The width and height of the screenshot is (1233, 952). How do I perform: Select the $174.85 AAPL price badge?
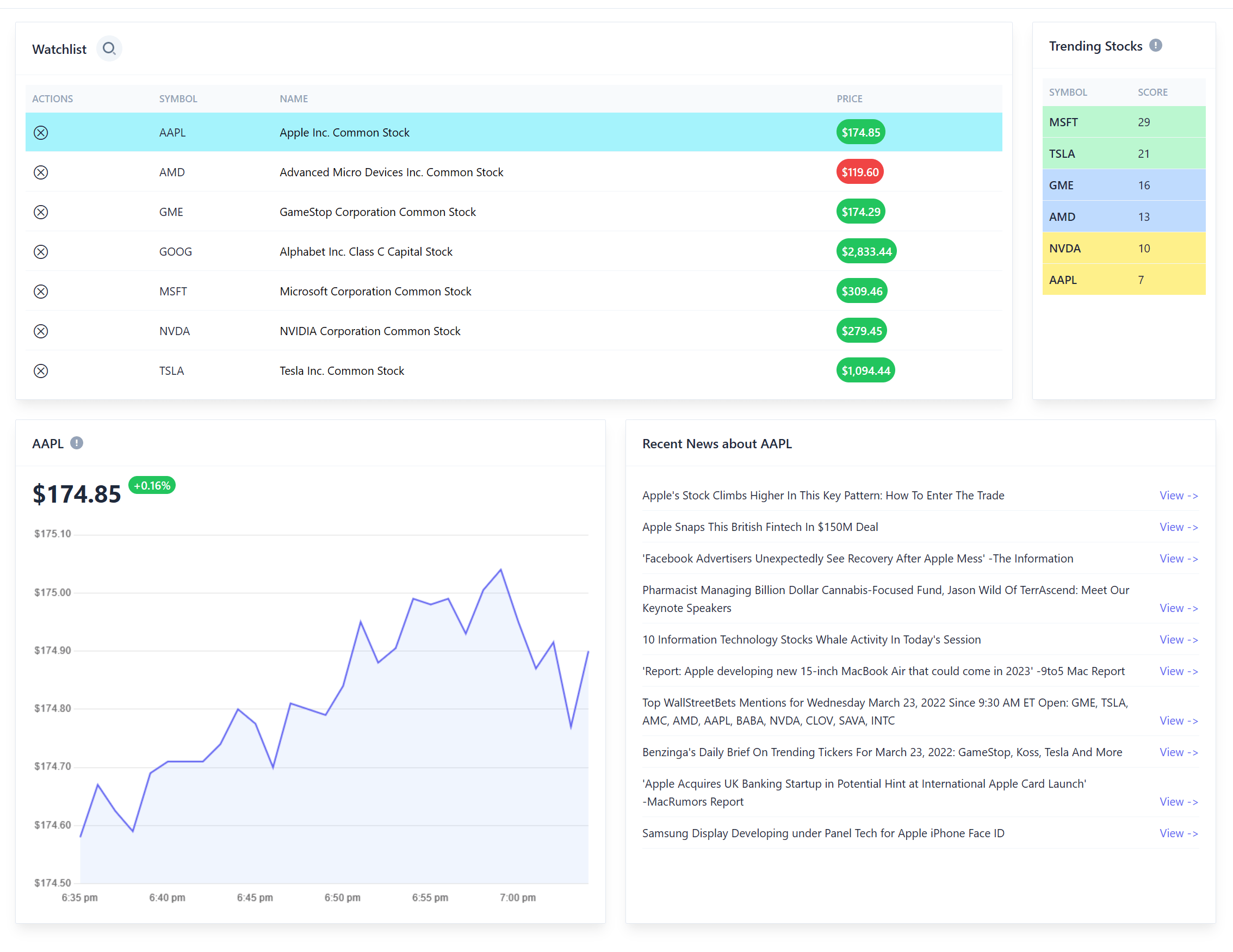(860, 132)
